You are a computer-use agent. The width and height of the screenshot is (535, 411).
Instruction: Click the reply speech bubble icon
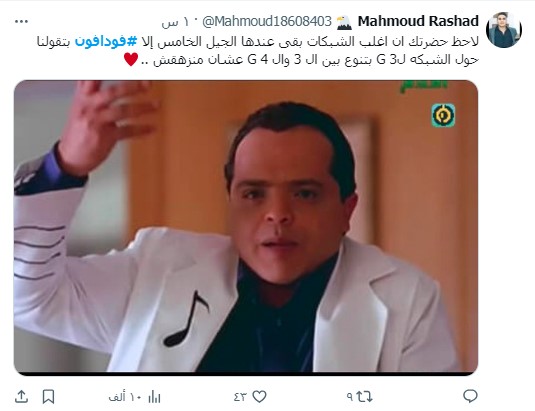tap(470, 396)
